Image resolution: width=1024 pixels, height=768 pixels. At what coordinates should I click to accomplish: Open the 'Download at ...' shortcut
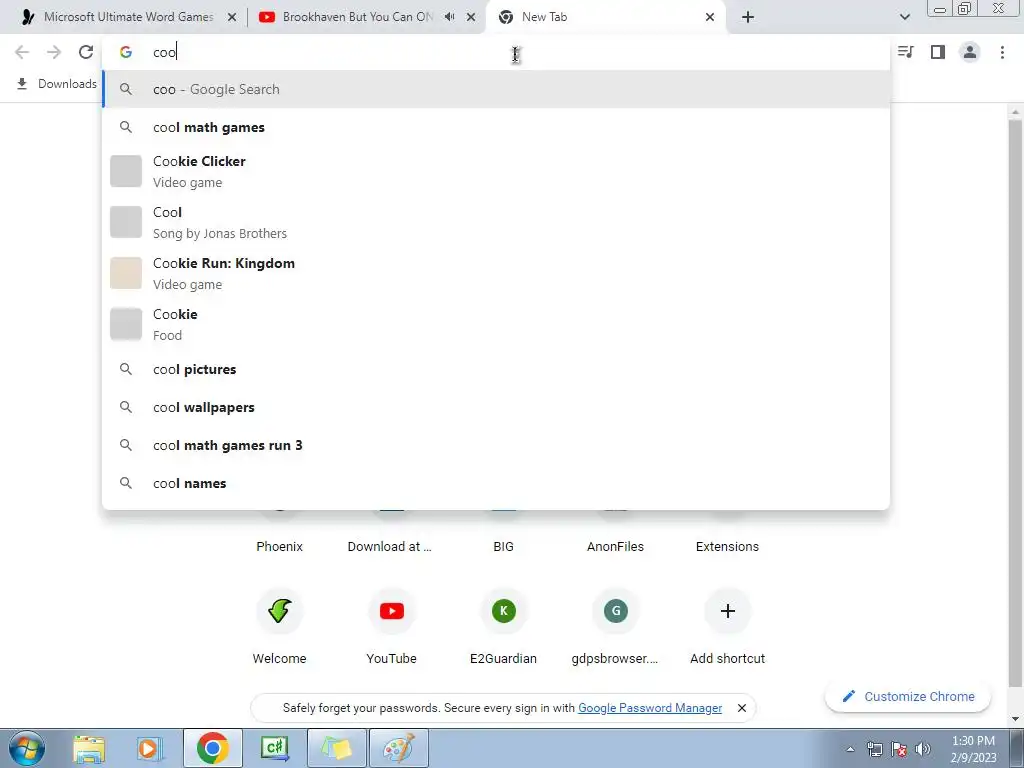coord(390,547)
